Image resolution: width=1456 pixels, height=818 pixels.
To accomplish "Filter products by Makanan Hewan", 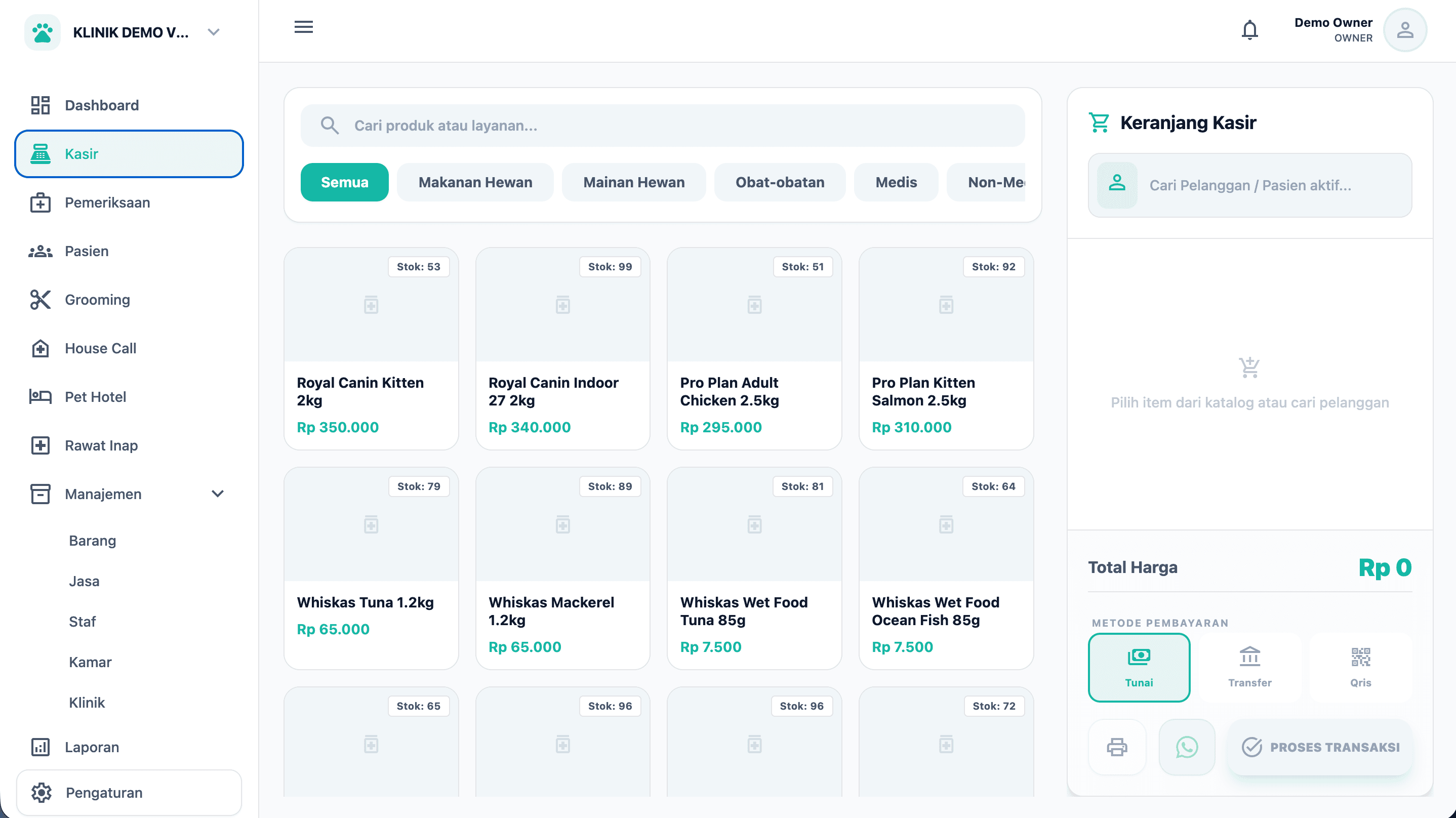I will tap(475, 182).
